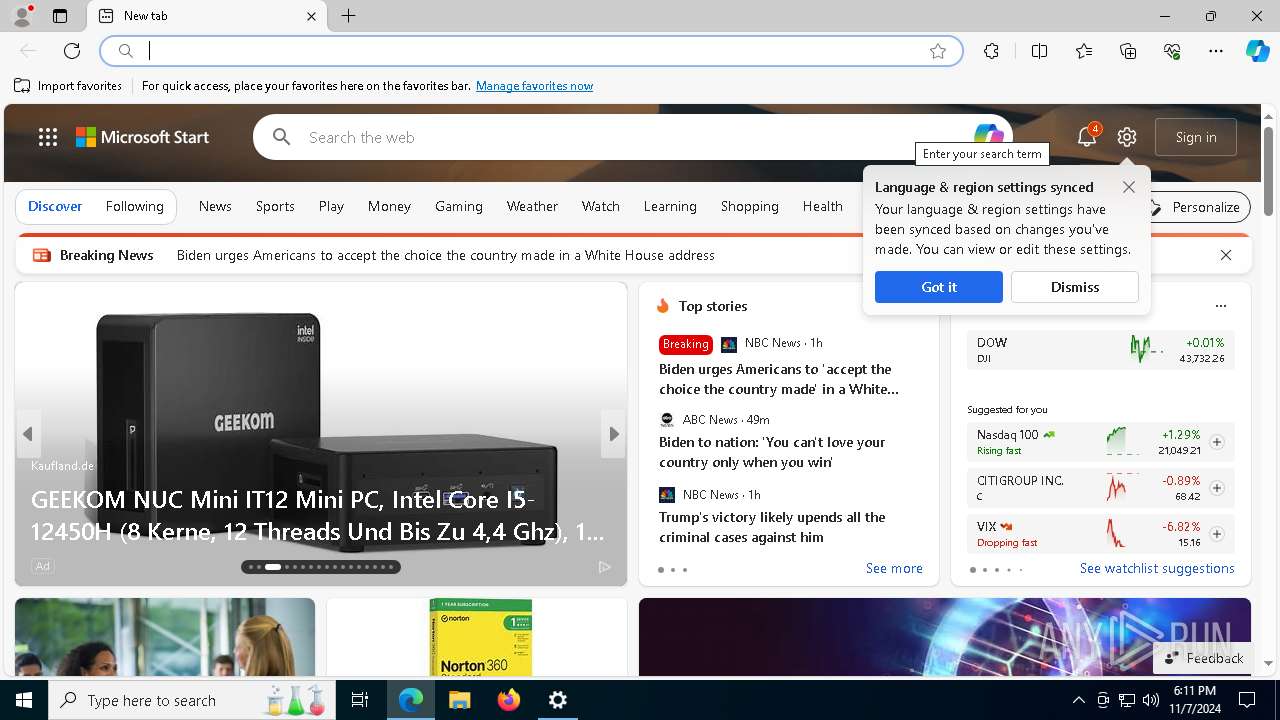Switch to the Following tab
Viewport: 1280px width, 720px height.
click(134, 206)
